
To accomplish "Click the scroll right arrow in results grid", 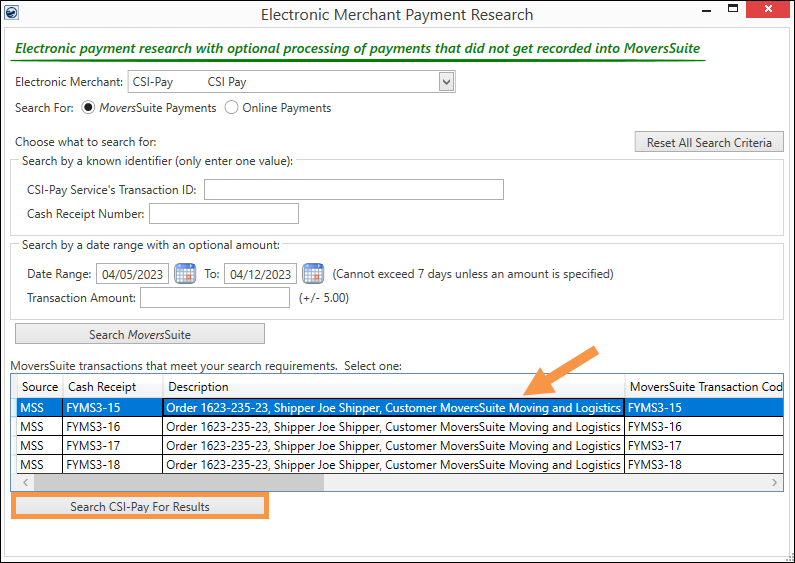I will pos(774,482).
